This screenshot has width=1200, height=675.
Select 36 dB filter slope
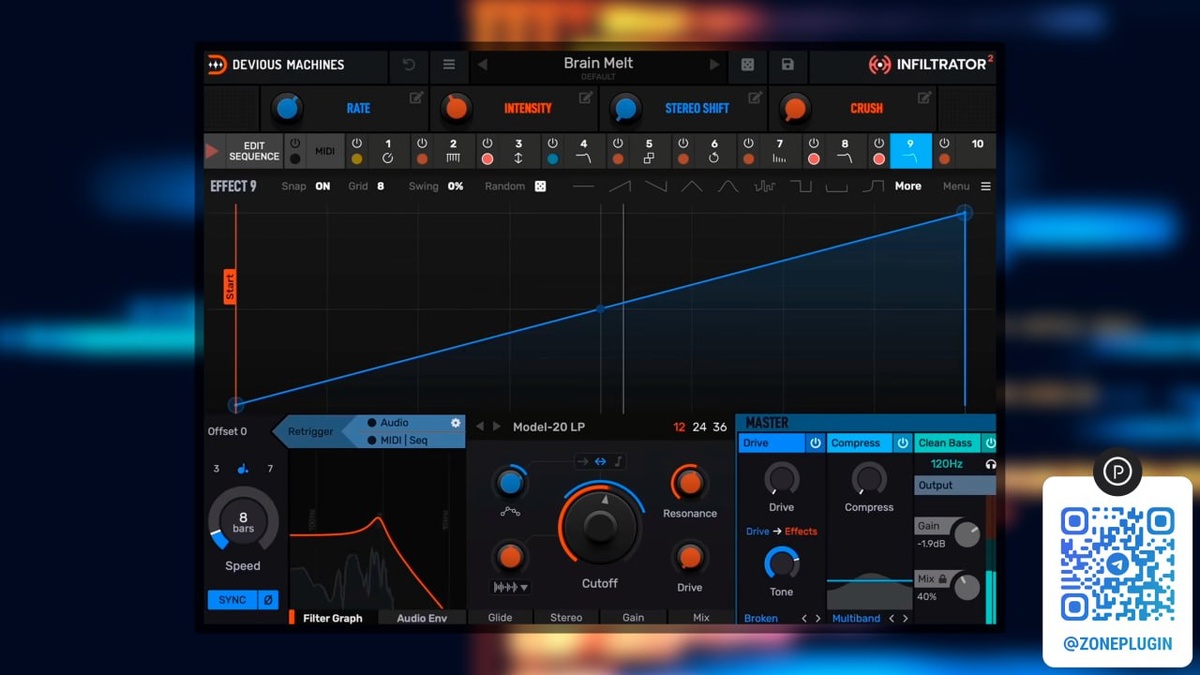click(x=720, y=427)
